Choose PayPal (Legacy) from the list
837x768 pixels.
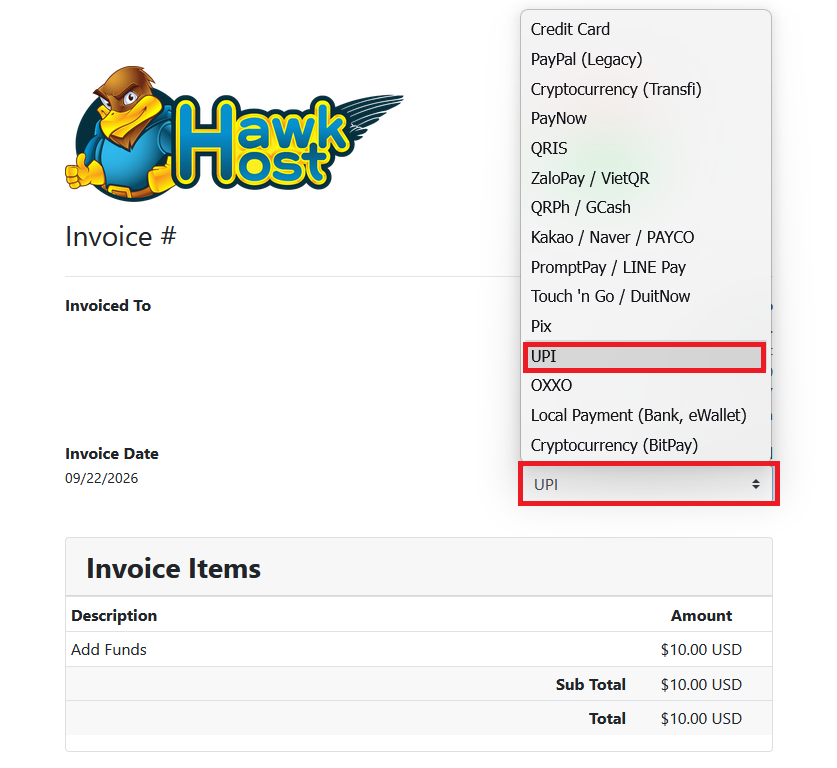coord(645,59)
